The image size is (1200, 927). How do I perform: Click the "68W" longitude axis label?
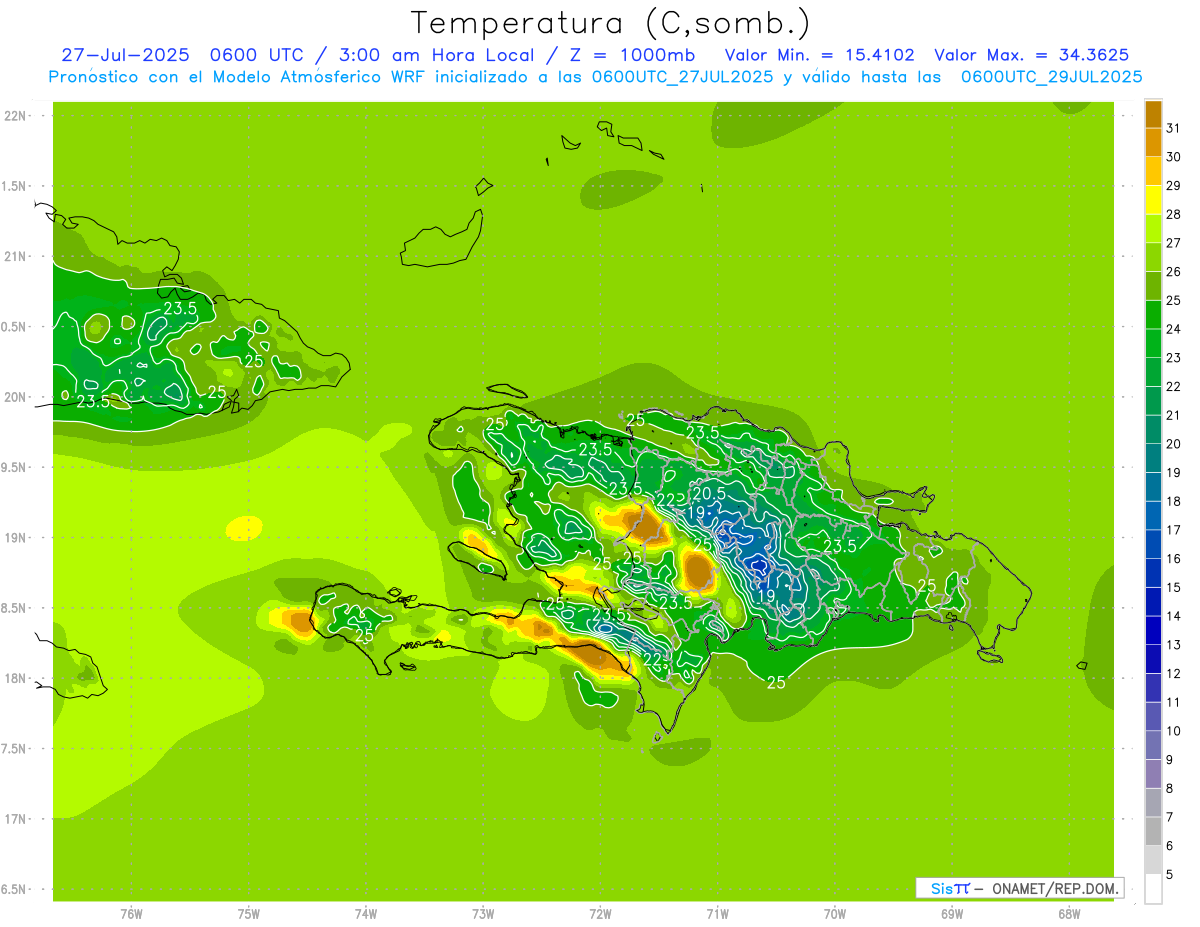(1069, 914)
